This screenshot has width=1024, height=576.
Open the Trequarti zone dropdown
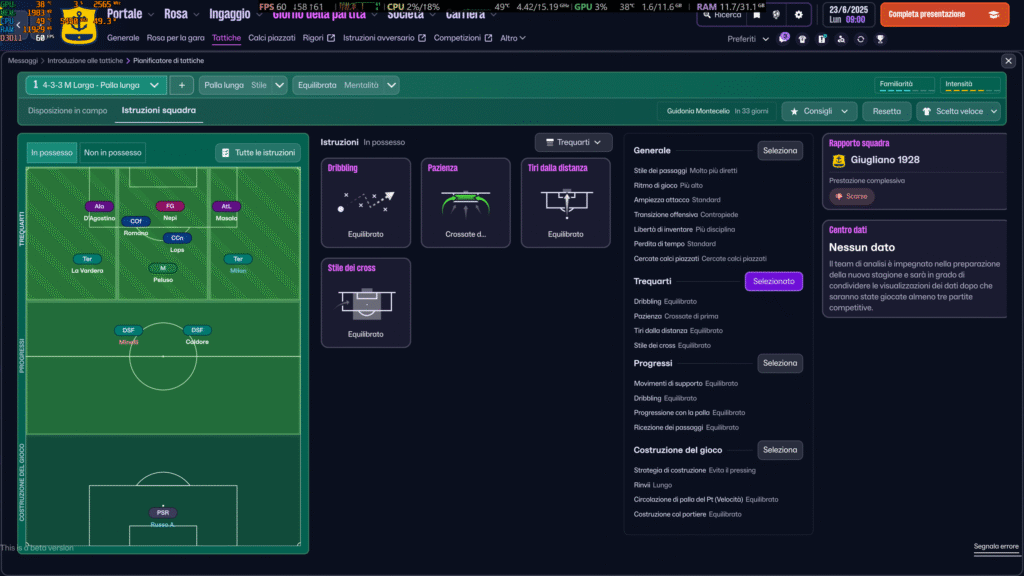pyautogui.click(x=573, y=143)
